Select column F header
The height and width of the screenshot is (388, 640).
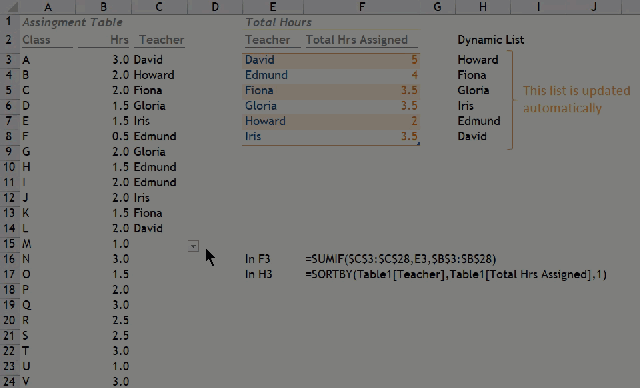coord(362,7)
